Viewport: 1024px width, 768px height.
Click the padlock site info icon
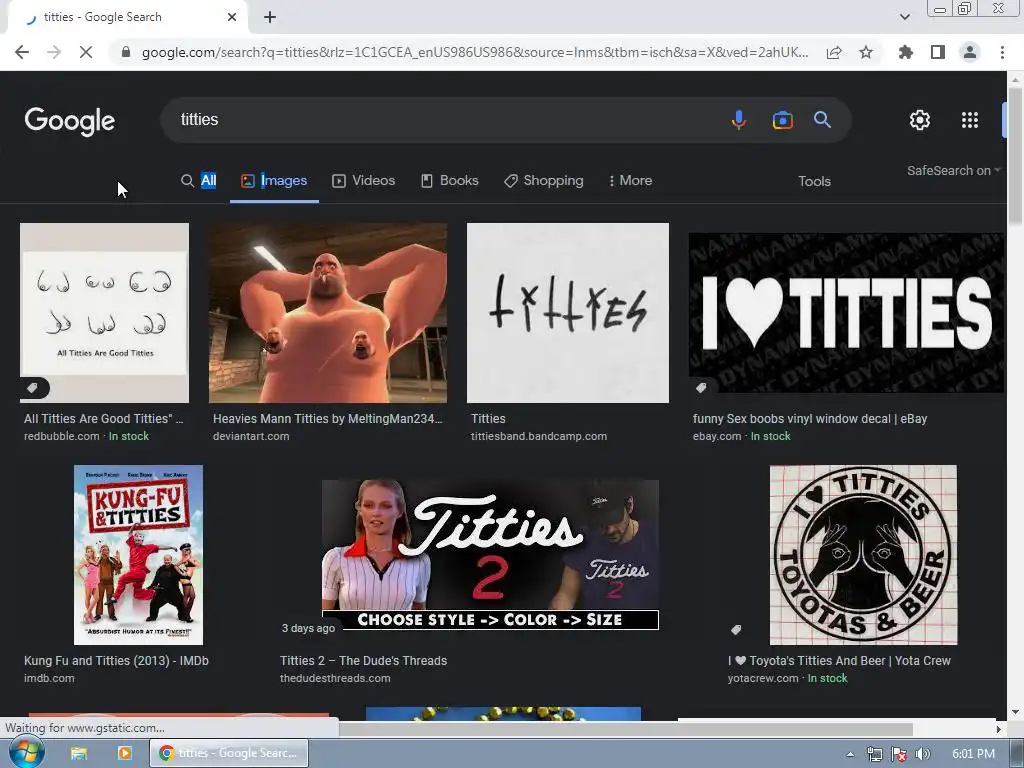(x=126, y=52)
